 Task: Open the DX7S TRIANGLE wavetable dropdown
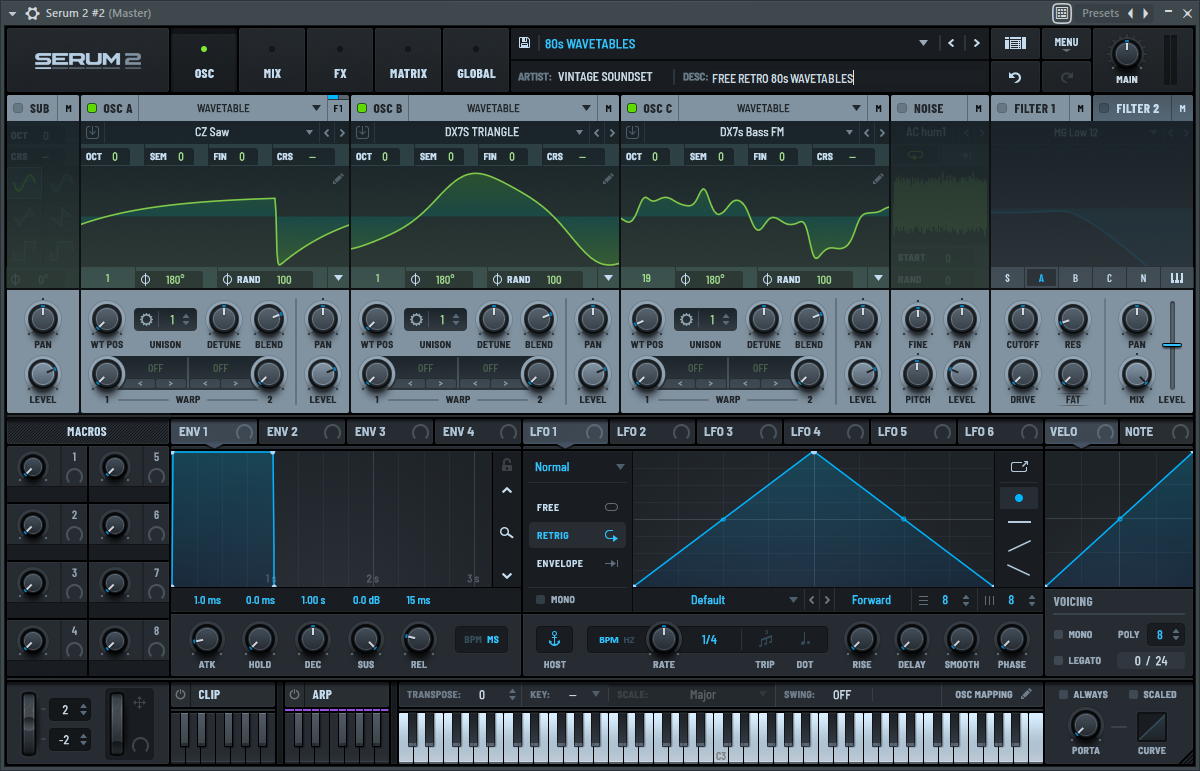pos(580,132)
